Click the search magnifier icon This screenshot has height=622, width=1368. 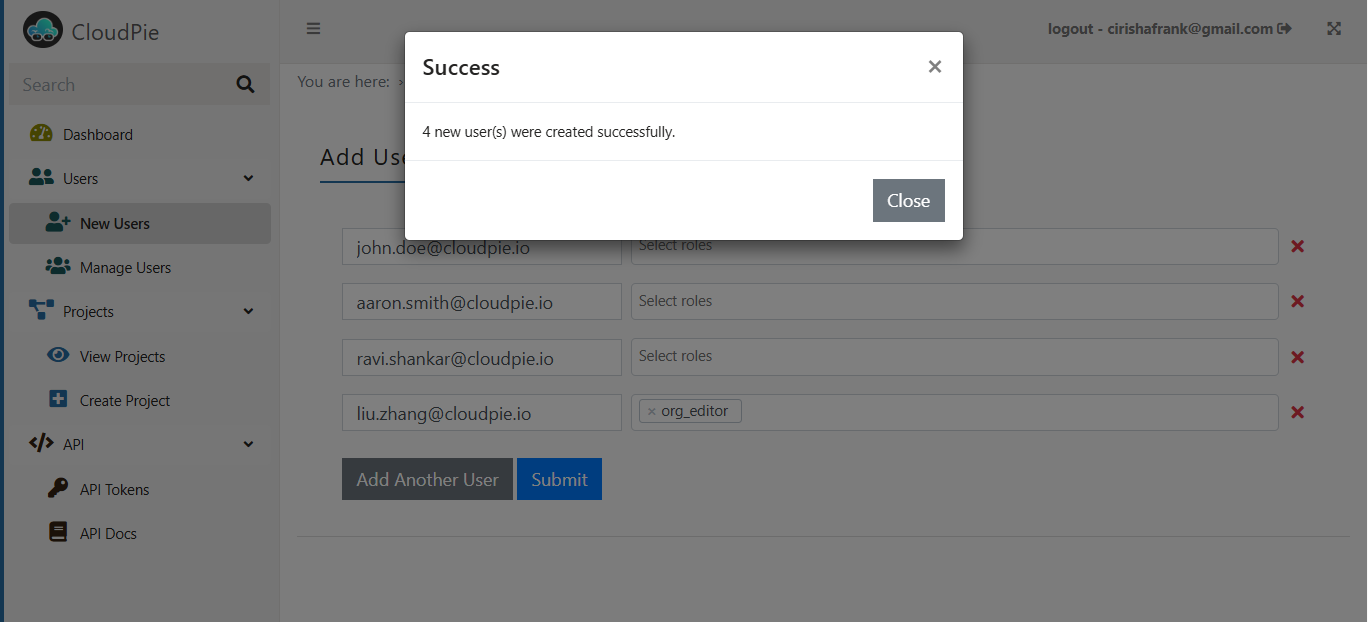[245, 85]
